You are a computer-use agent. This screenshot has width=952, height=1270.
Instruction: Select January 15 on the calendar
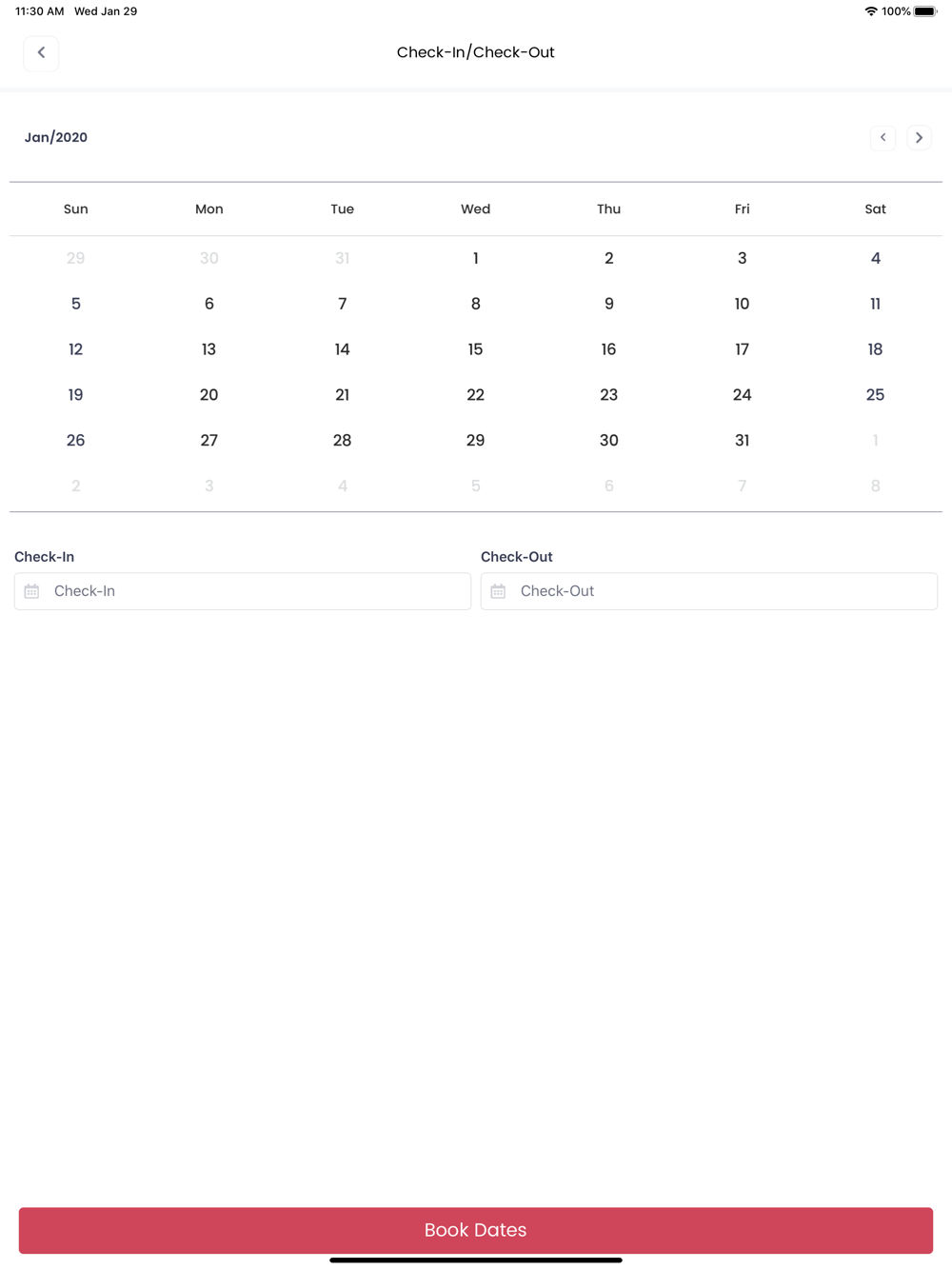[x=476, y=349]
